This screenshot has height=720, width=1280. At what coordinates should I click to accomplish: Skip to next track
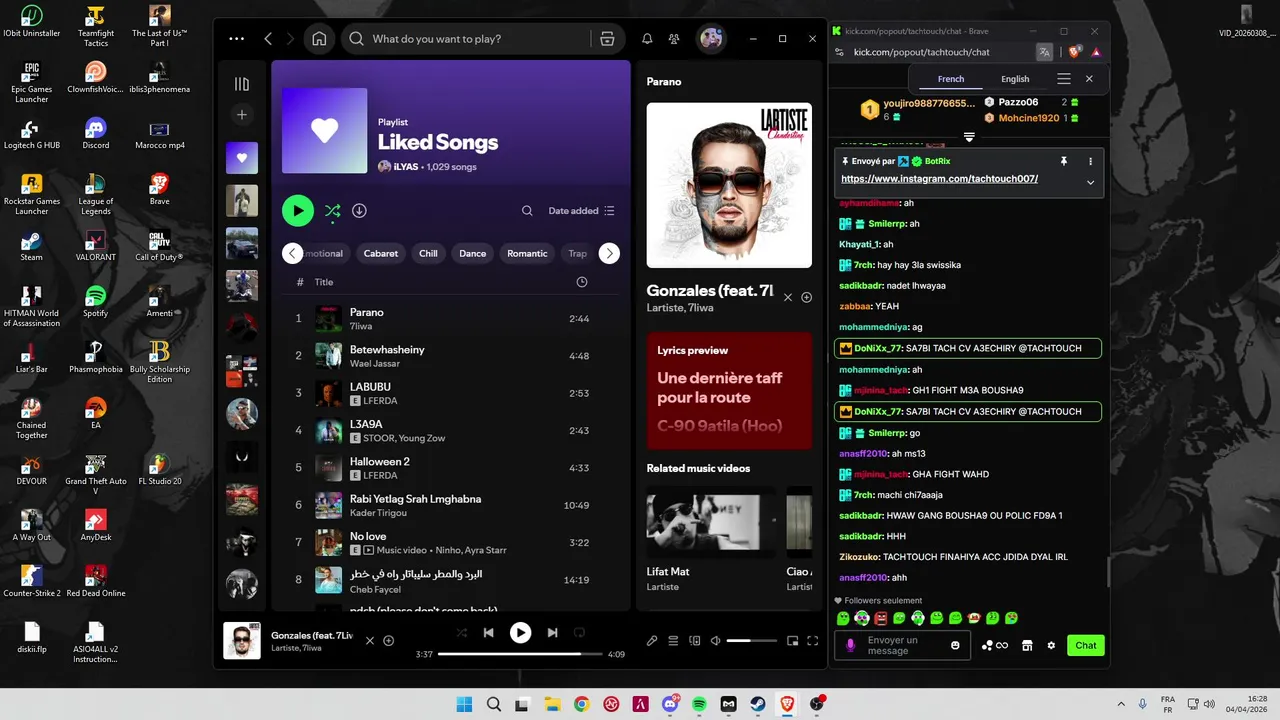coord(552,633)
